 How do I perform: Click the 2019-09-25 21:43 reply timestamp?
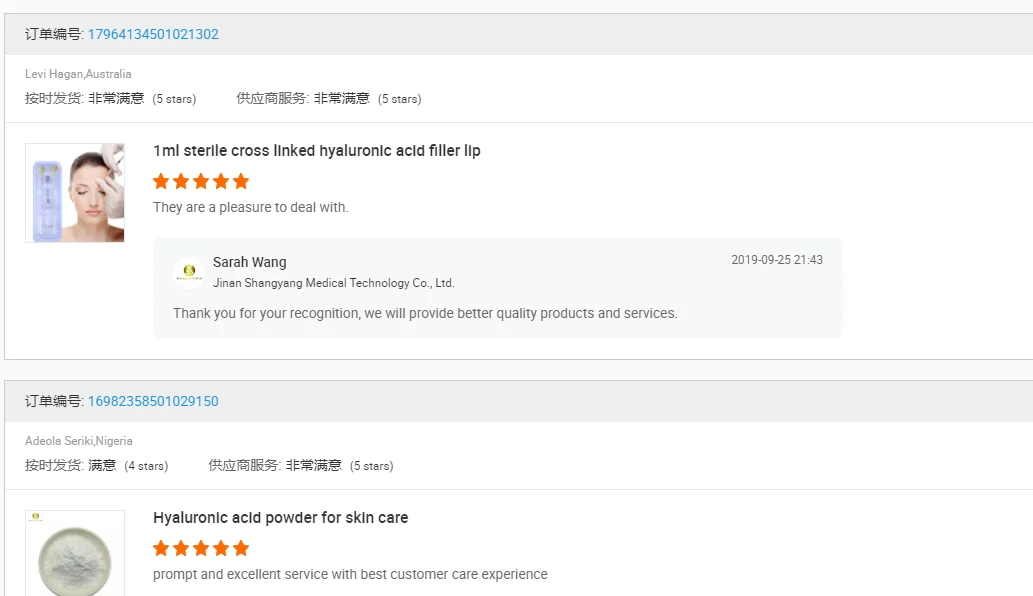coord(776,260)
